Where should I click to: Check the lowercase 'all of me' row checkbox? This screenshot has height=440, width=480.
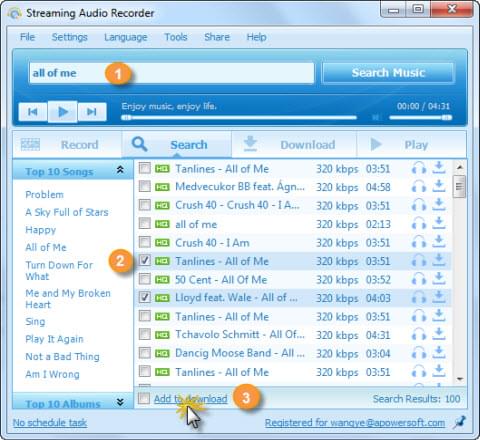[145, 223]
